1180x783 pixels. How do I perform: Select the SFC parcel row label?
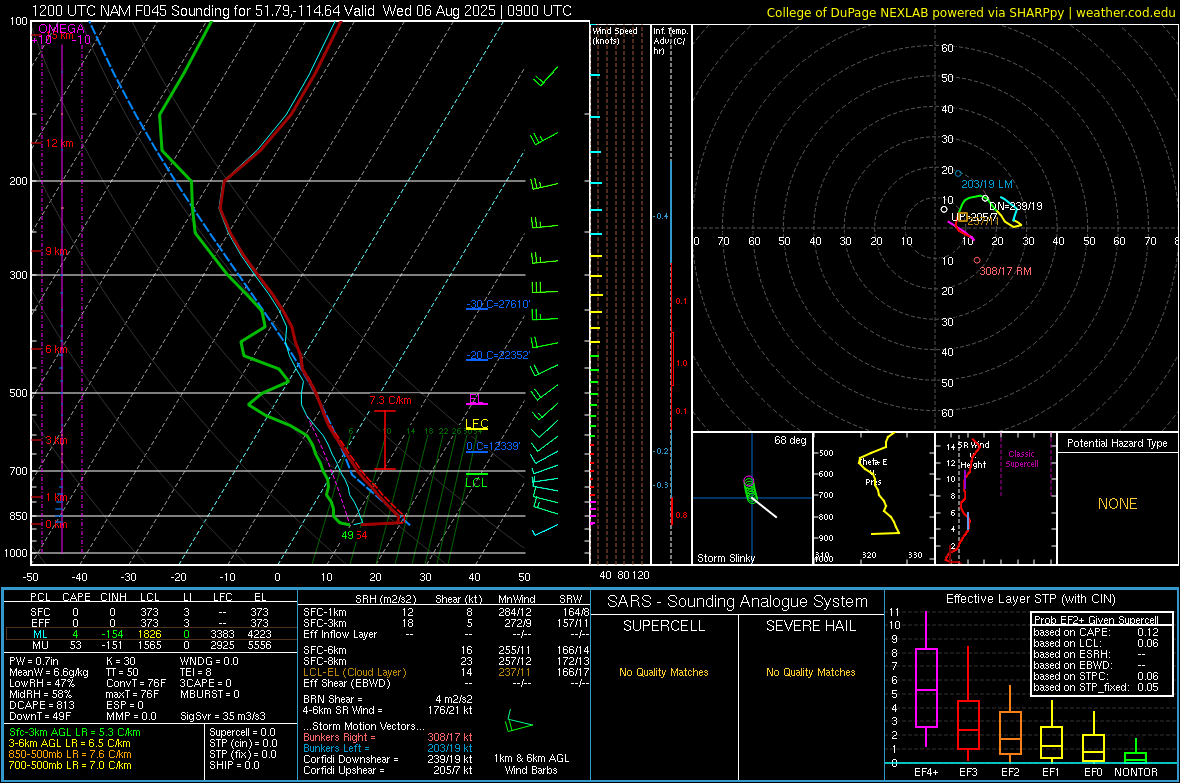tap(40, 612)
